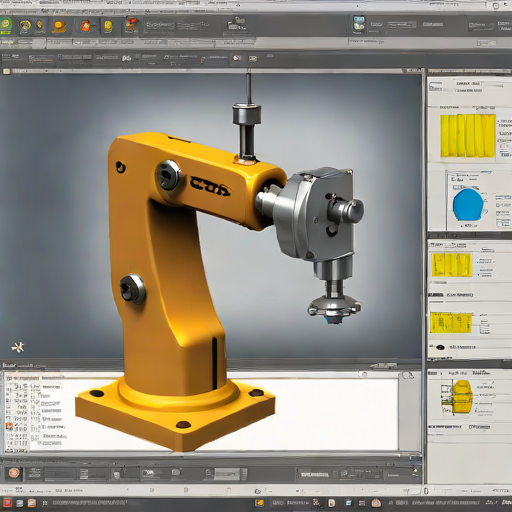This screenshot has height=512, width=512.
Task: Click the red-orange icon in bottom-left list panel
Action: (9, 426)
